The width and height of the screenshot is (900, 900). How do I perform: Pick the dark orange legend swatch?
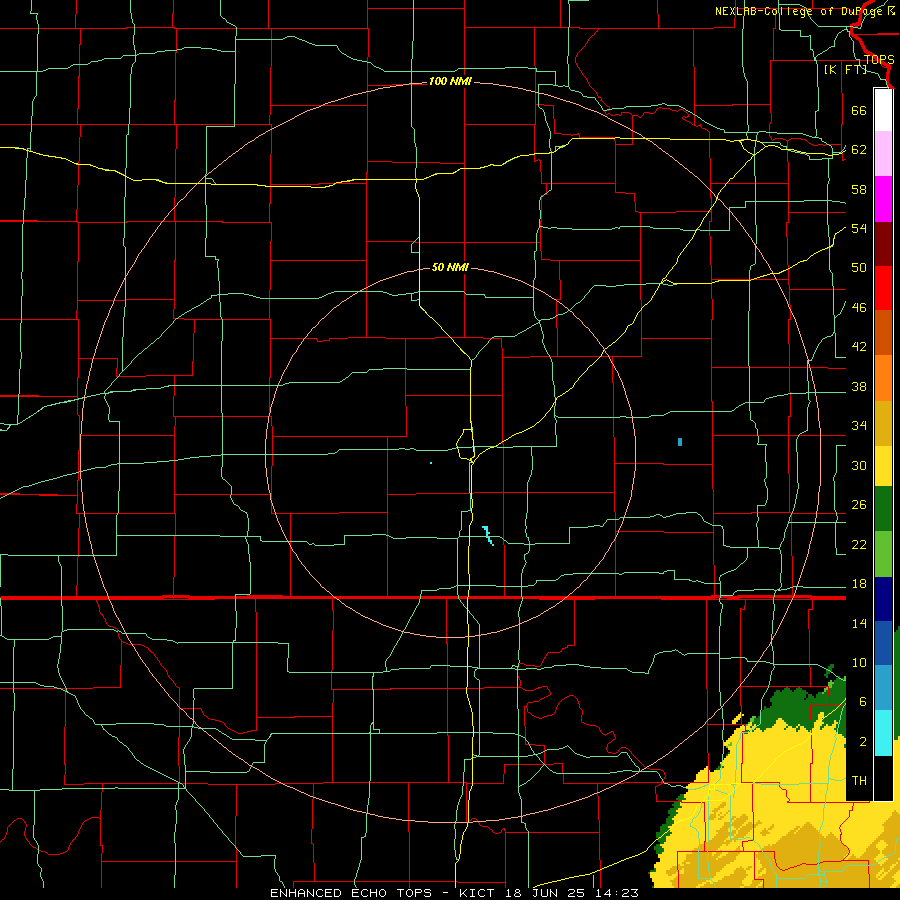[883, 333]
